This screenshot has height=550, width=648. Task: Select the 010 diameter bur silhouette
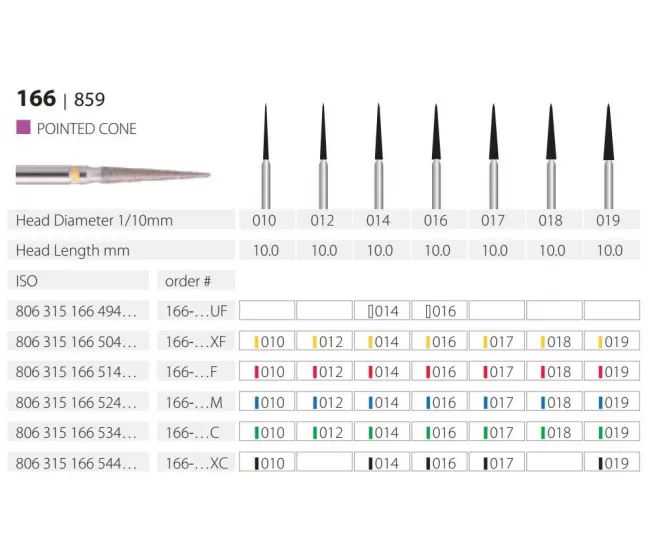(x=266, y=156)
